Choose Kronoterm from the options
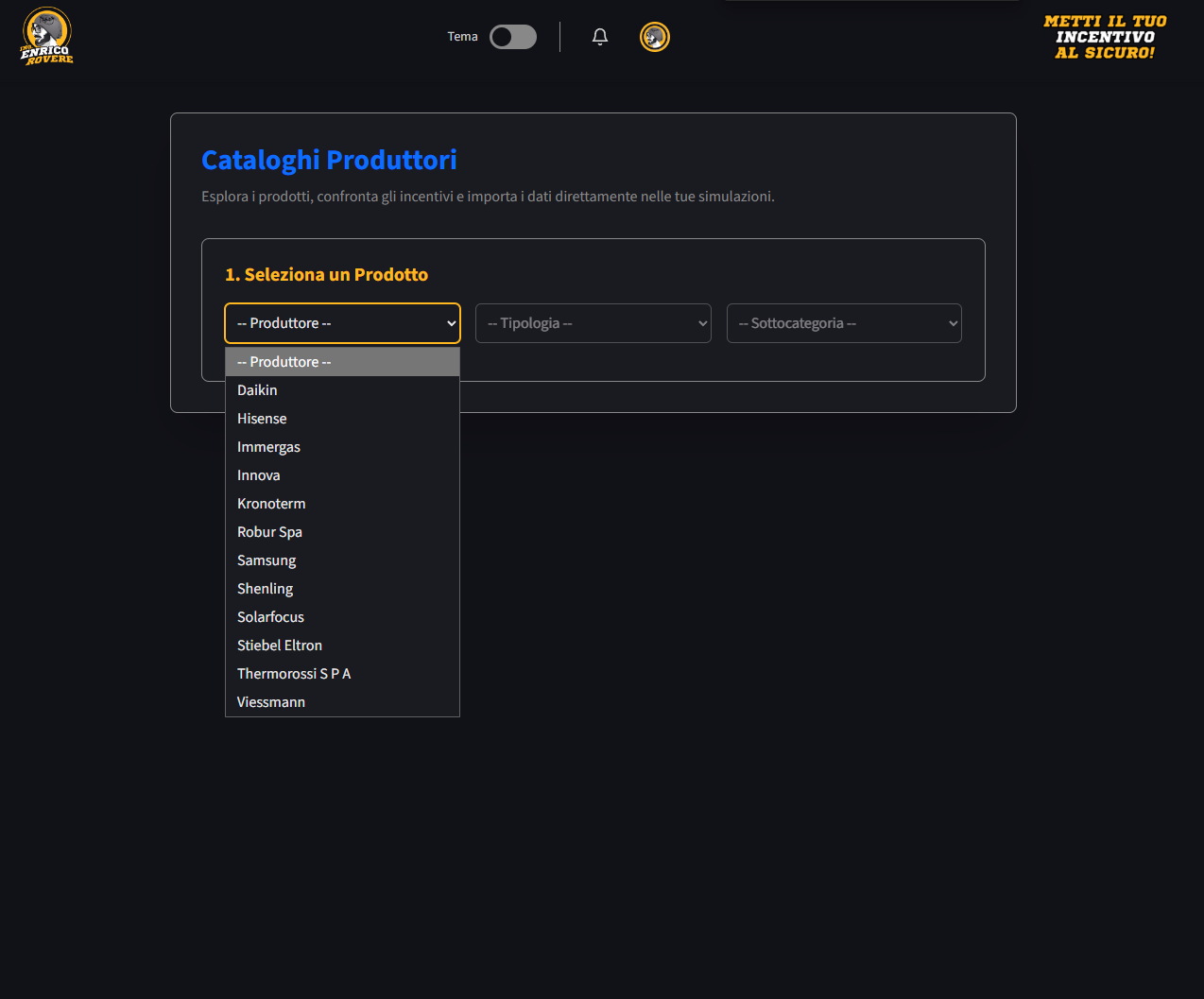 (271, 504)
